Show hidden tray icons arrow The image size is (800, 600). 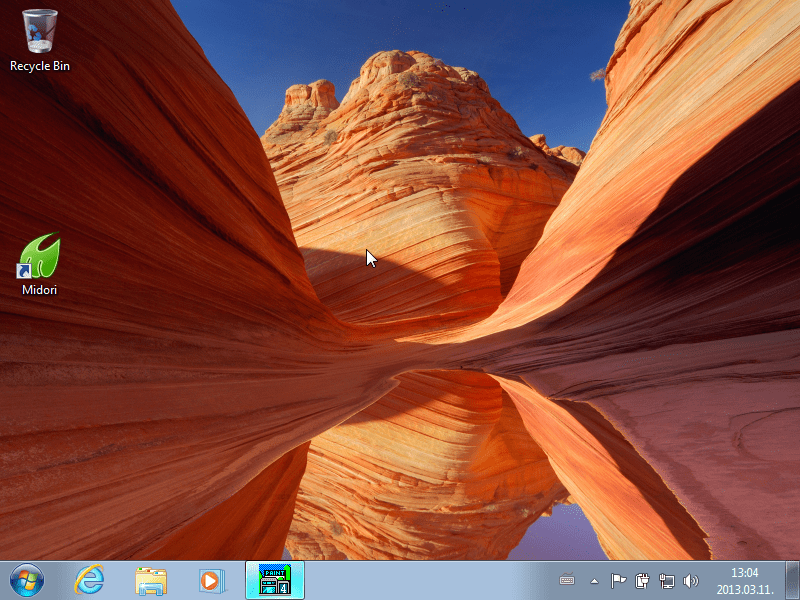point(594,581)
